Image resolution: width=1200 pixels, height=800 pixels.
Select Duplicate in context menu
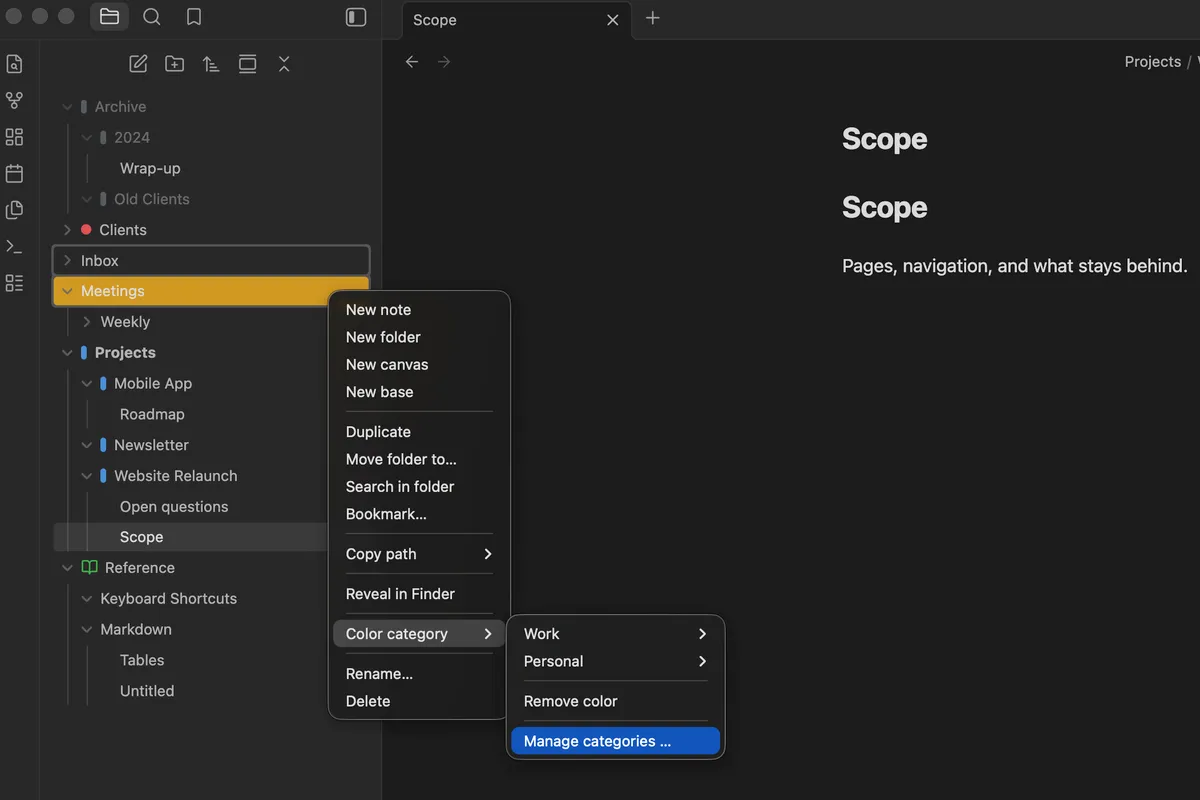(419, 432)
